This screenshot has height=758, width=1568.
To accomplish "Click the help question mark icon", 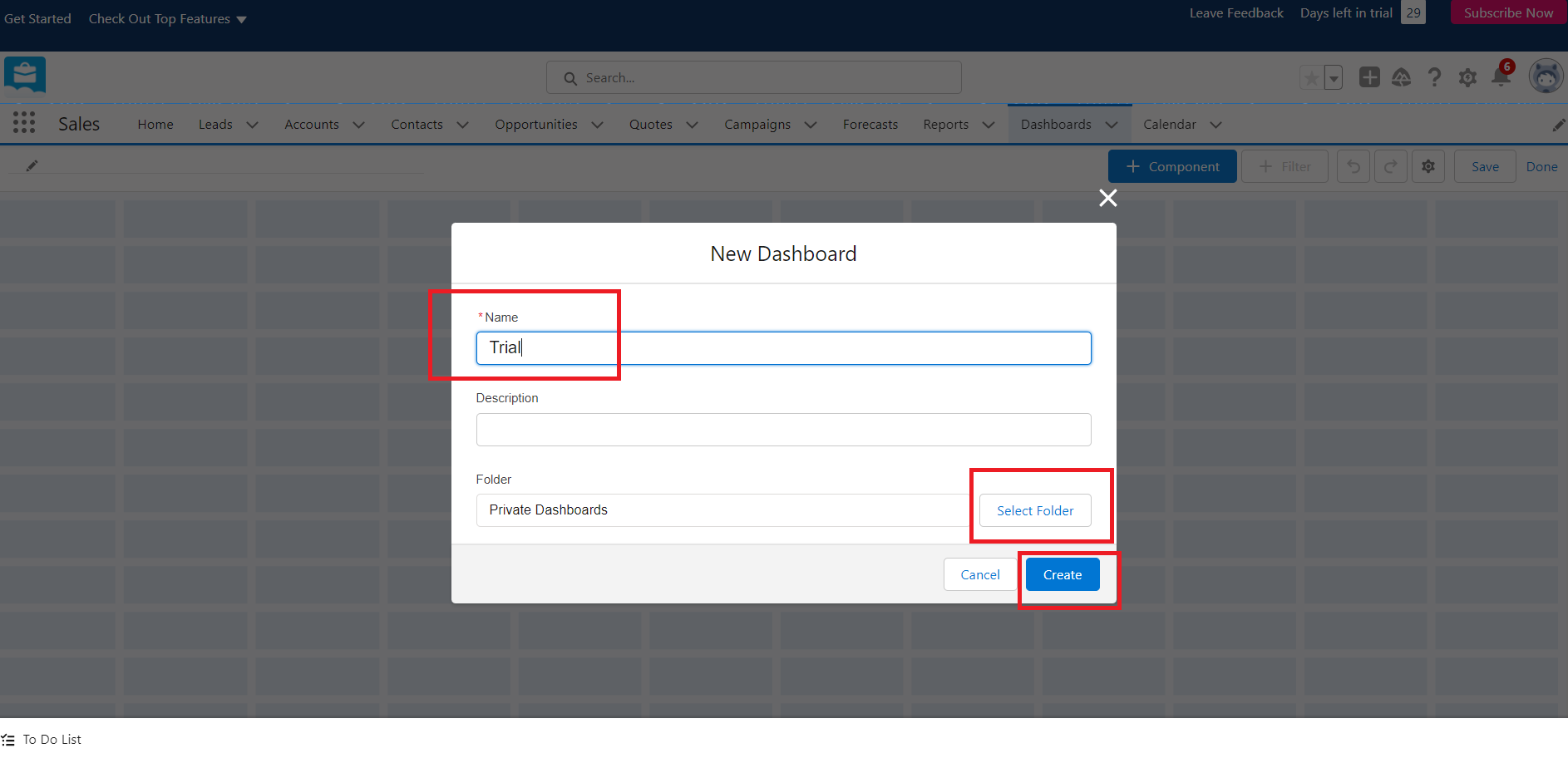I will click(x=1434, y=77).
